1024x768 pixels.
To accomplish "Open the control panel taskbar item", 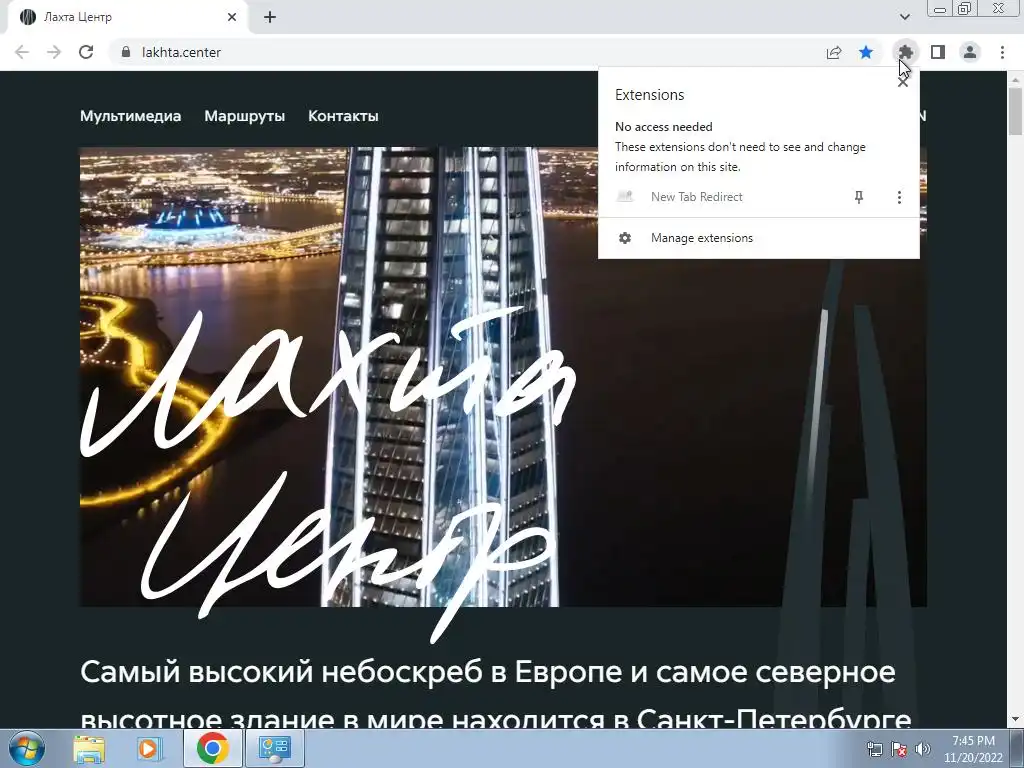I will pos(274,748).
